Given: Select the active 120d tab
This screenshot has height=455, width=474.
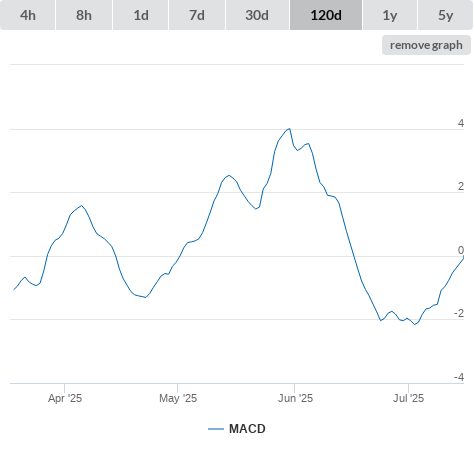Looking at the screenshot, I should click(326, 15).
